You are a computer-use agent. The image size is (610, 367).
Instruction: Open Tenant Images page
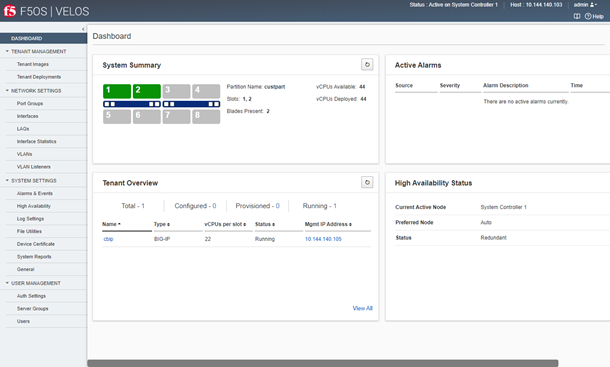tap(33, 64)
